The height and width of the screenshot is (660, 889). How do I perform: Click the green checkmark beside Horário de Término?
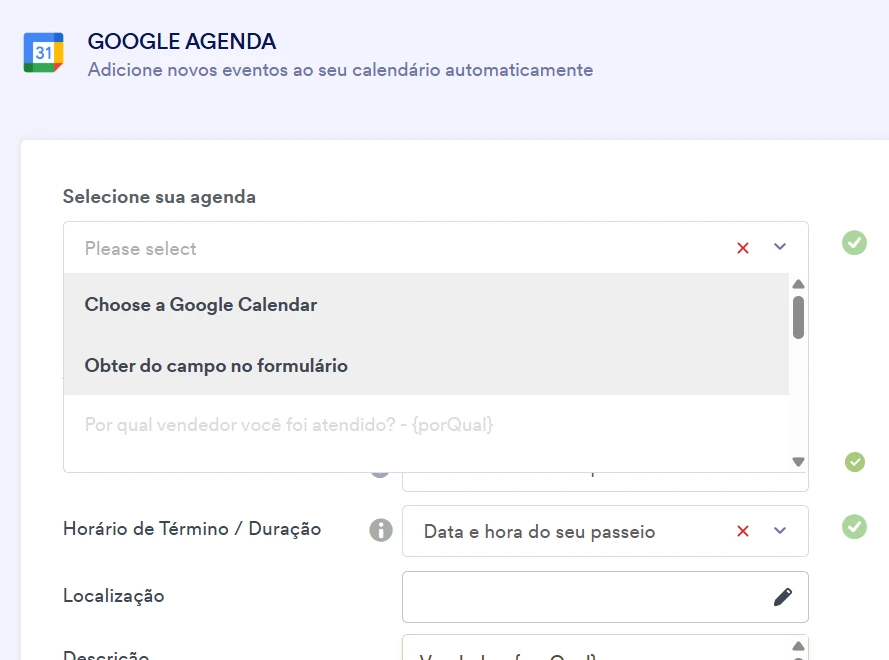pyautogui.click(x=854, y=531)
